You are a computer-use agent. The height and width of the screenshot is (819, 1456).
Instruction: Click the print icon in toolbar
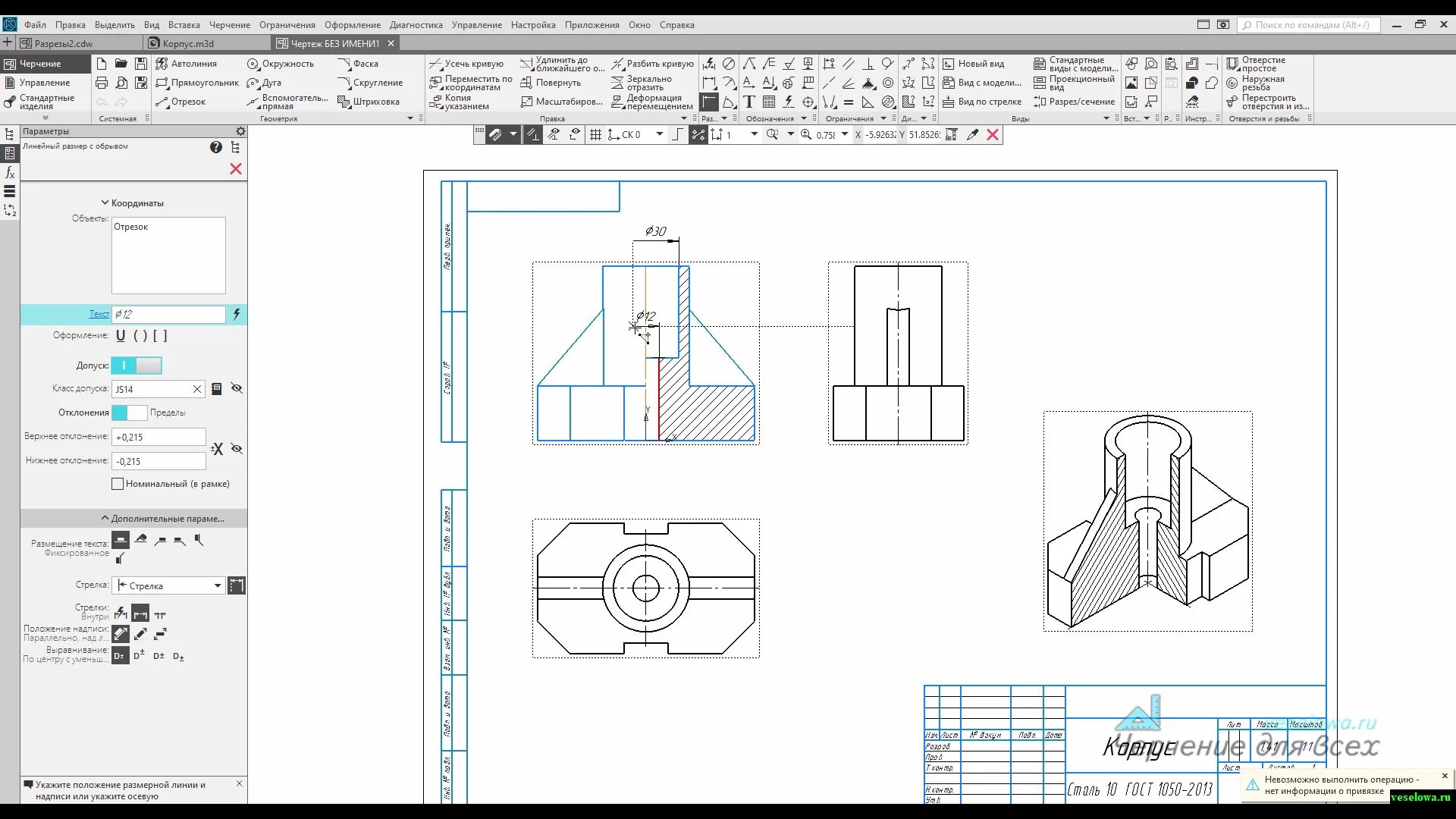pos(102,83)
